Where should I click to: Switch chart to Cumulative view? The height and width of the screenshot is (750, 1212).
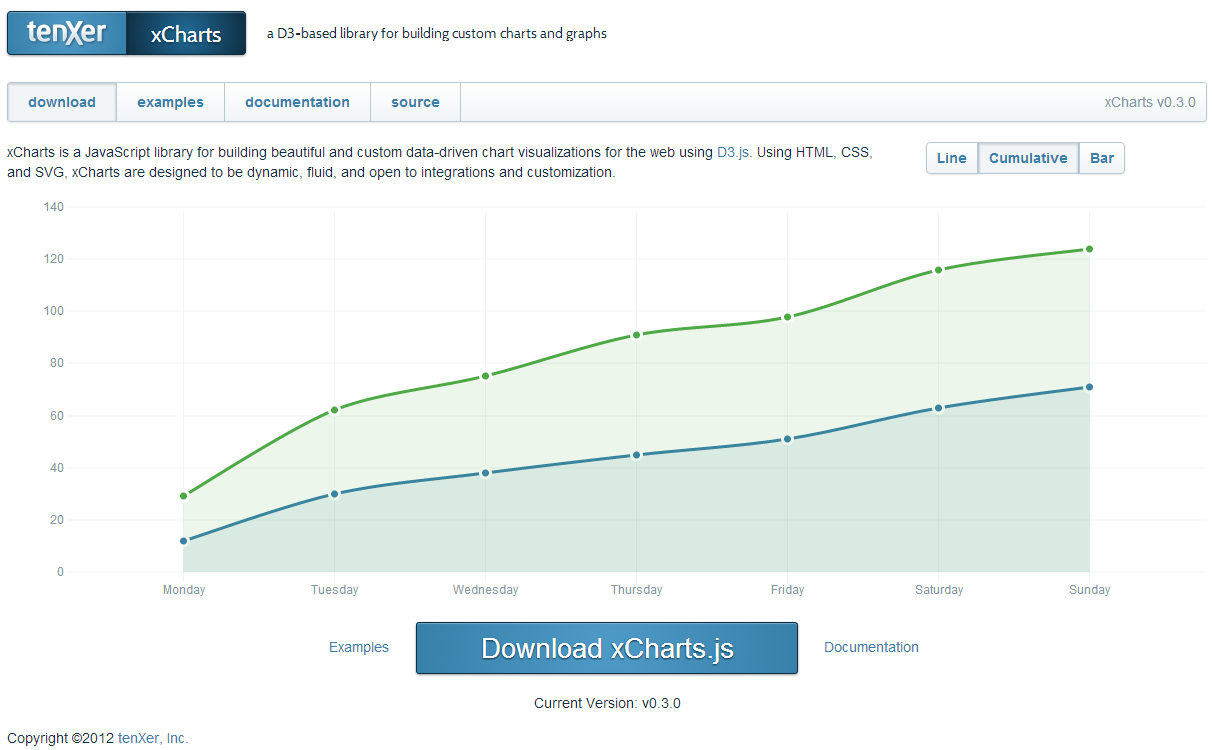(1028, 158)
